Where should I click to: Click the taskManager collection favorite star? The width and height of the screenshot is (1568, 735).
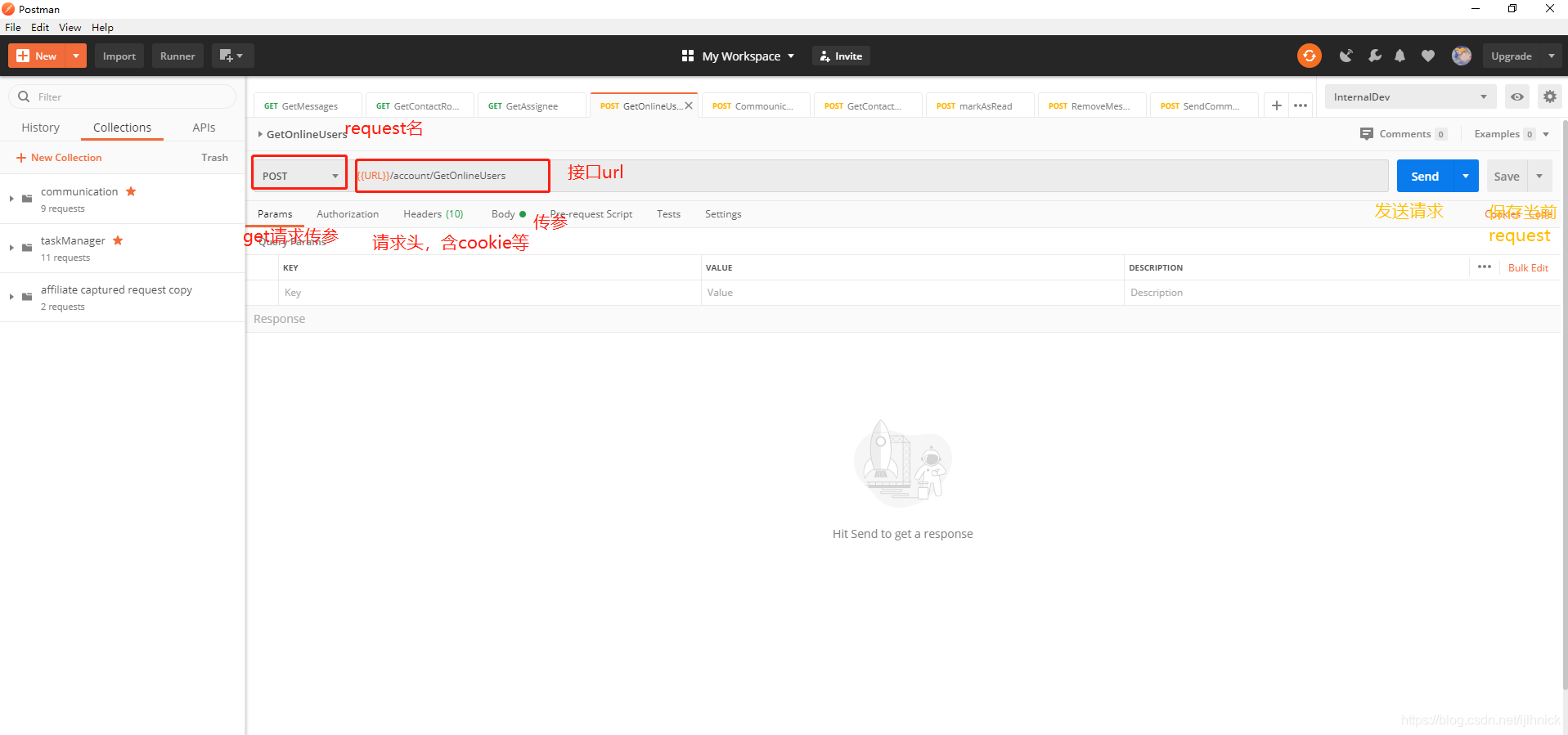pos(118,240)
